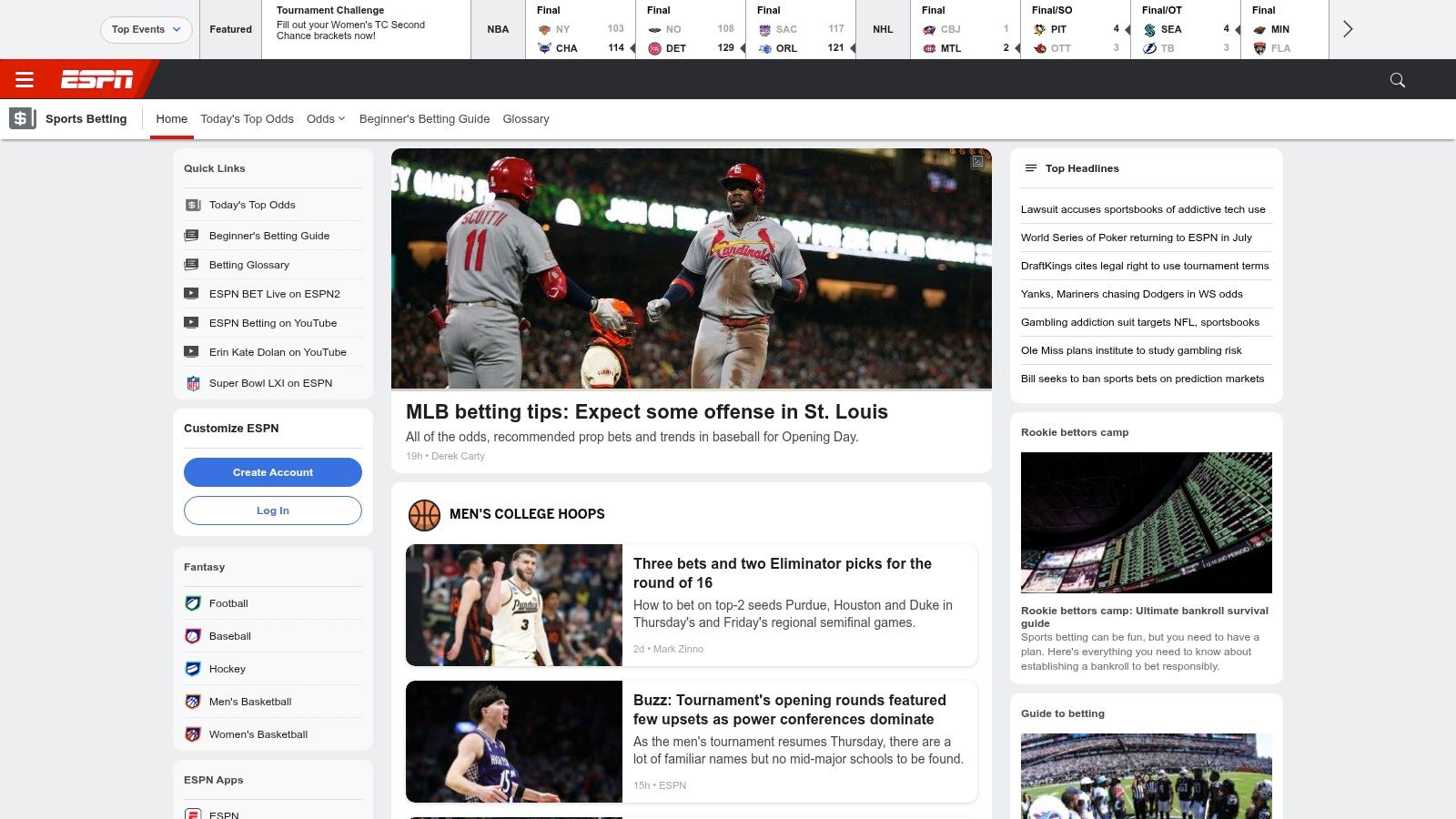
Task: Click the Super Bowl LXI NFL shield icon
Action: [x=193, y=383]
